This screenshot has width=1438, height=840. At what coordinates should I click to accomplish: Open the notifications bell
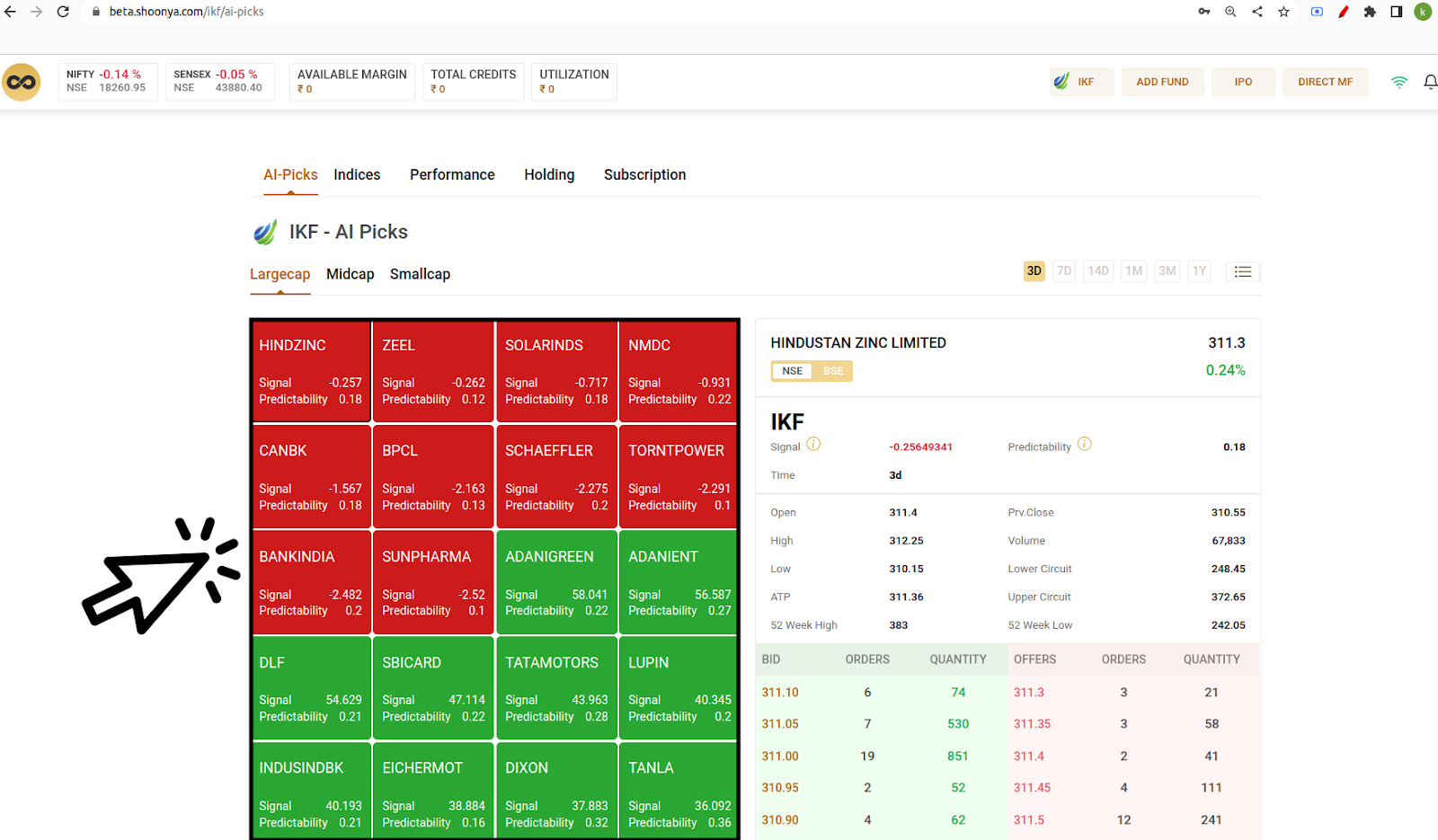click(1431, 82)
